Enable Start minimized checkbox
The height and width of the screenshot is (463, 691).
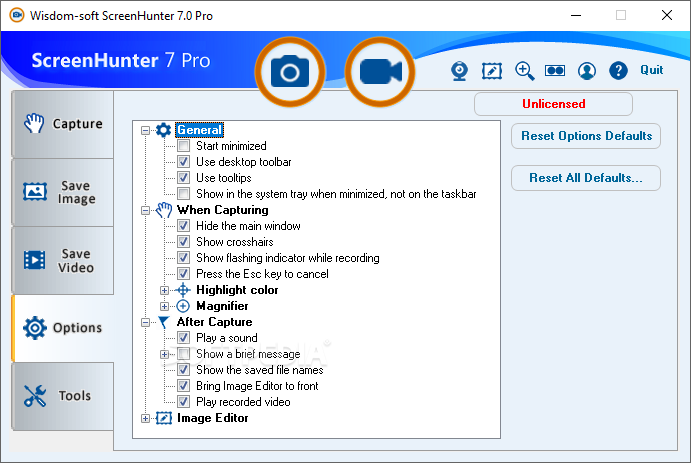(183, 146)
